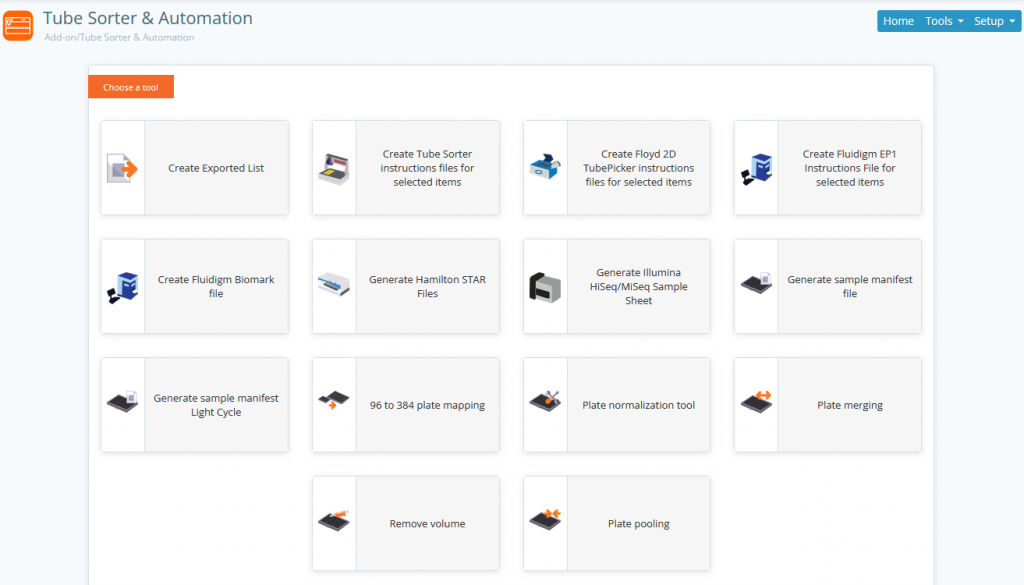Viewport: 1024px width, 585px height.
Task: Click the Plate normalization tool icon
Action: click(x=545, y=401)
